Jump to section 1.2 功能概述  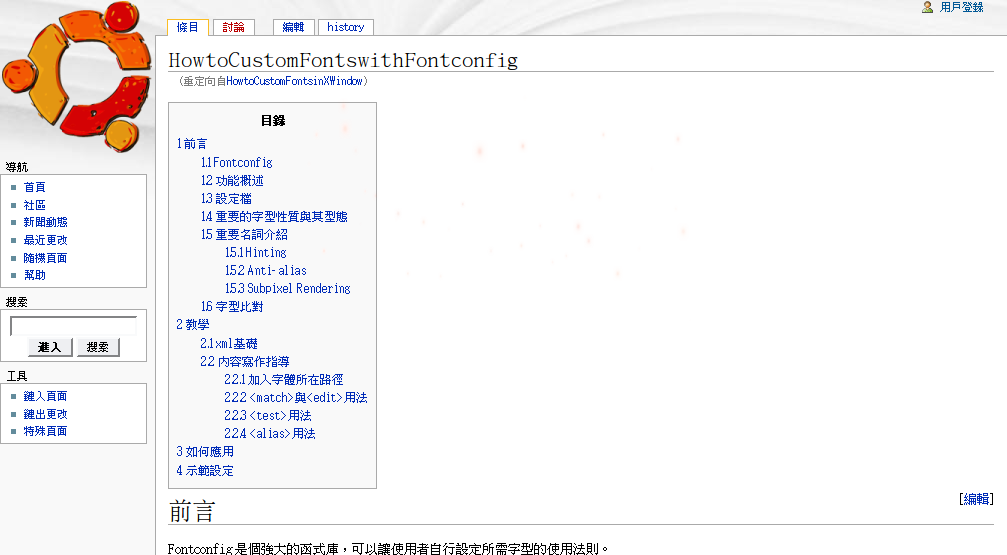[x=232, y=181]
